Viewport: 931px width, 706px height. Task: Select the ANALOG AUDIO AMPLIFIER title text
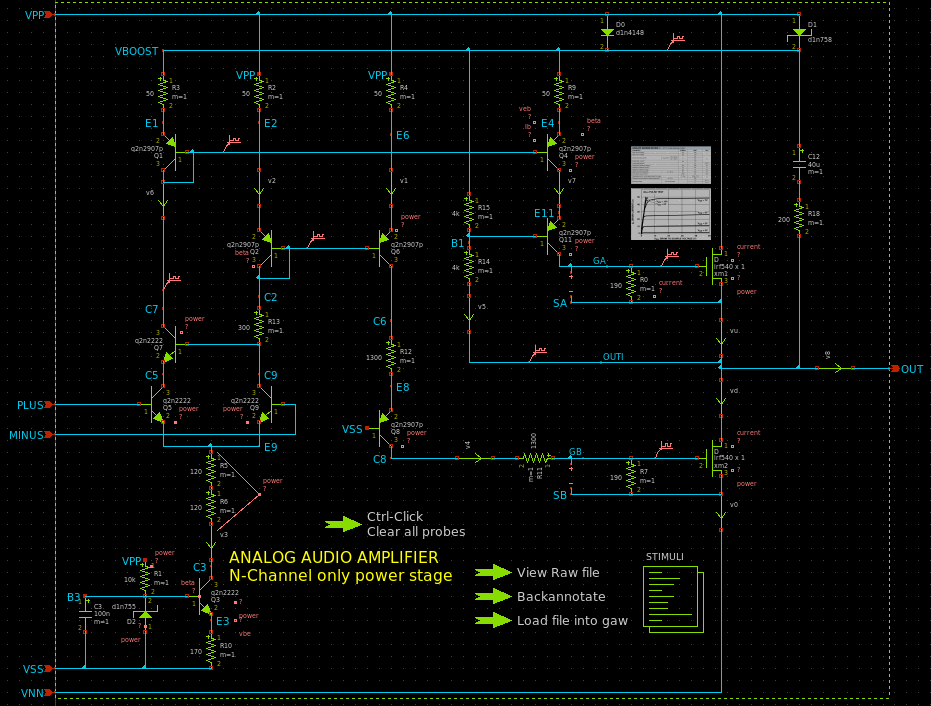(x=333, y=558)
